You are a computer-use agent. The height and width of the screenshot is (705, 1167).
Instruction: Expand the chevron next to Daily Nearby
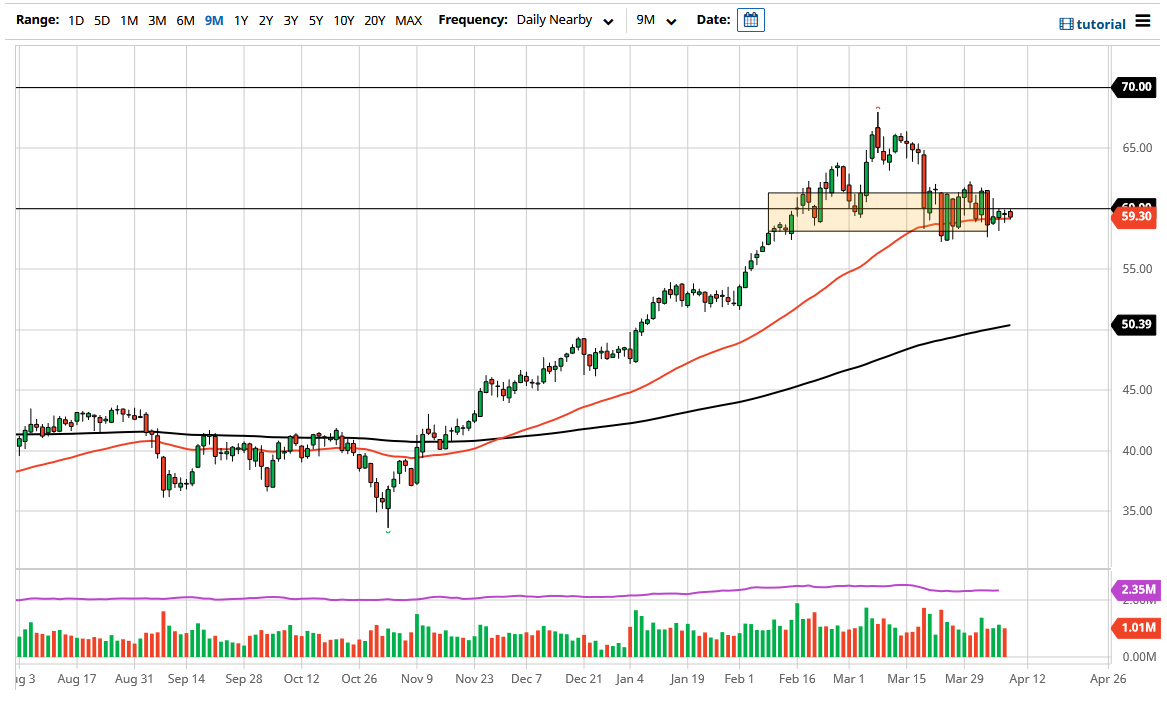coord(608,21)
